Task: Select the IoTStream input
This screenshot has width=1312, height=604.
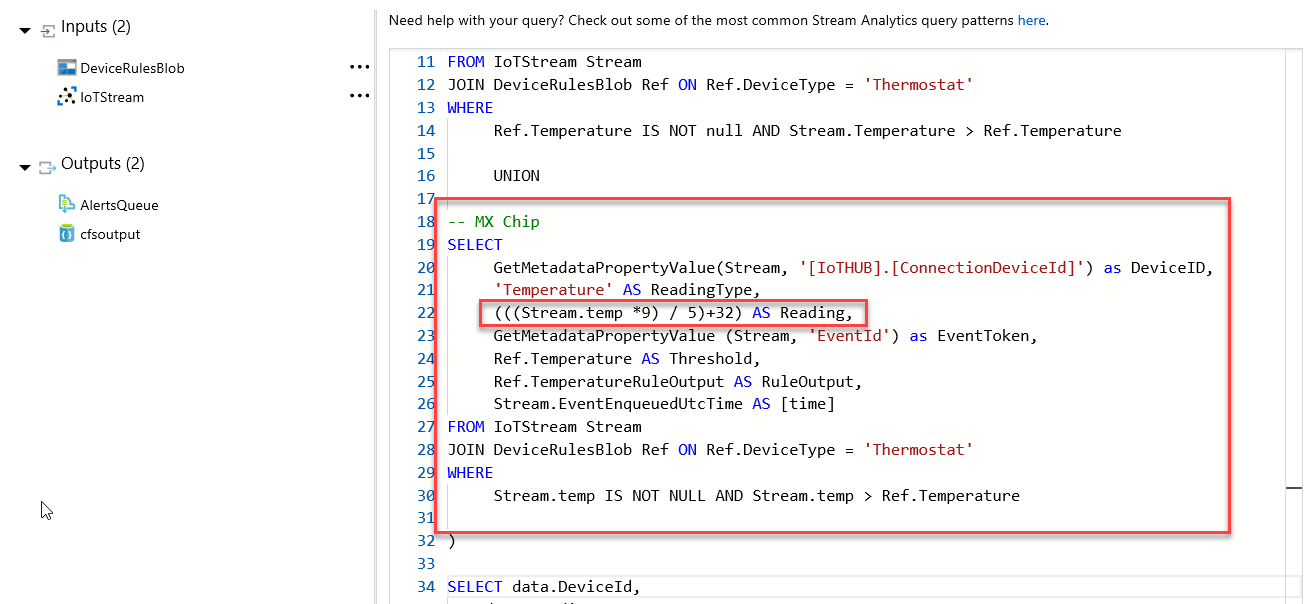Action: point(112,97)
